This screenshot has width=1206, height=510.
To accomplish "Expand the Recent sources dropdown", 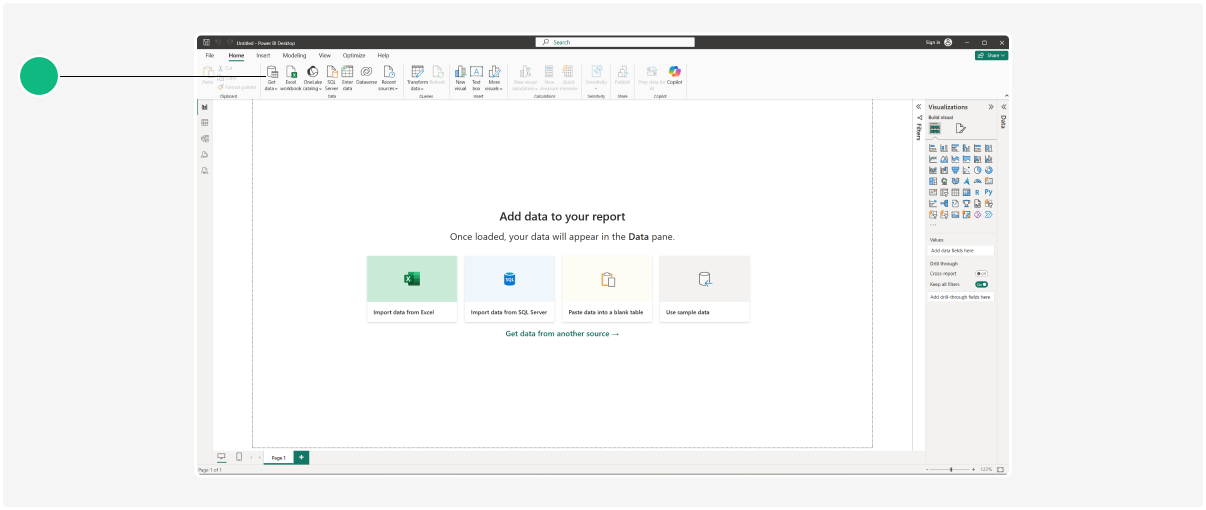I will (388, 78).
